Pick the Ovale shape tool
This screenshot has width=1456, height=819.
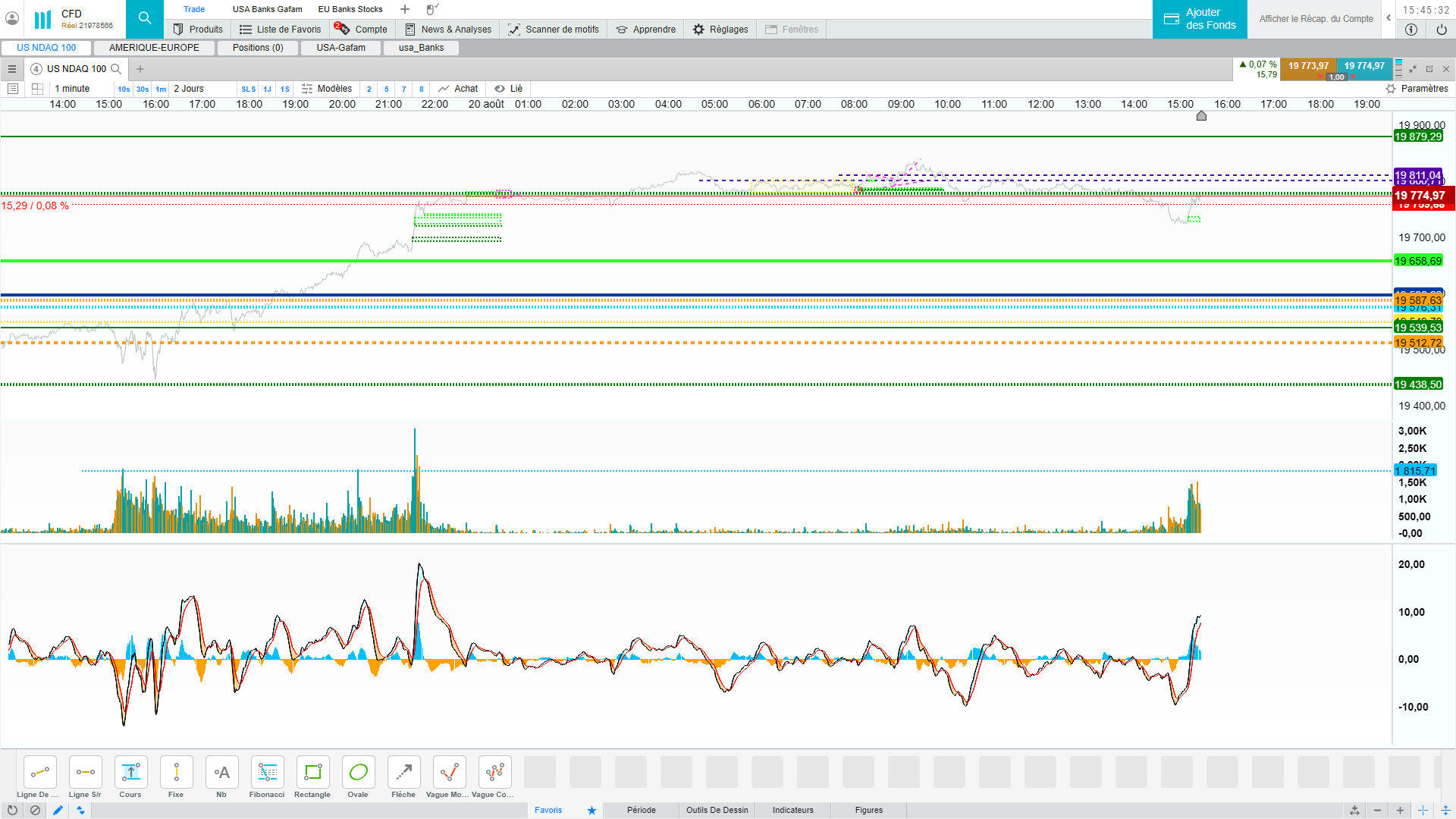[x=358, y=773]
